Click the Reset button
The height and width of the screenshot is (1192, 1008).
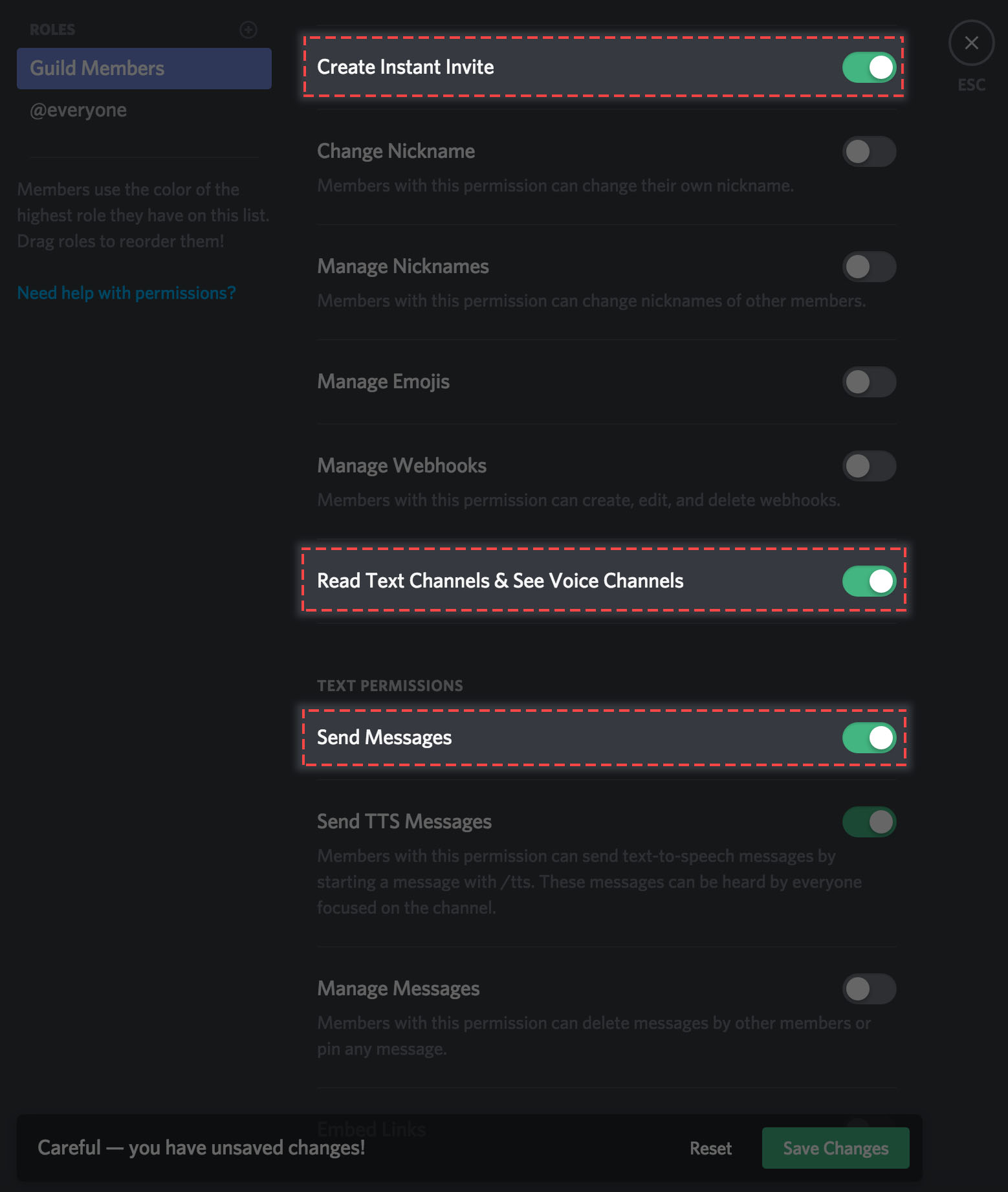point(710,1149)
